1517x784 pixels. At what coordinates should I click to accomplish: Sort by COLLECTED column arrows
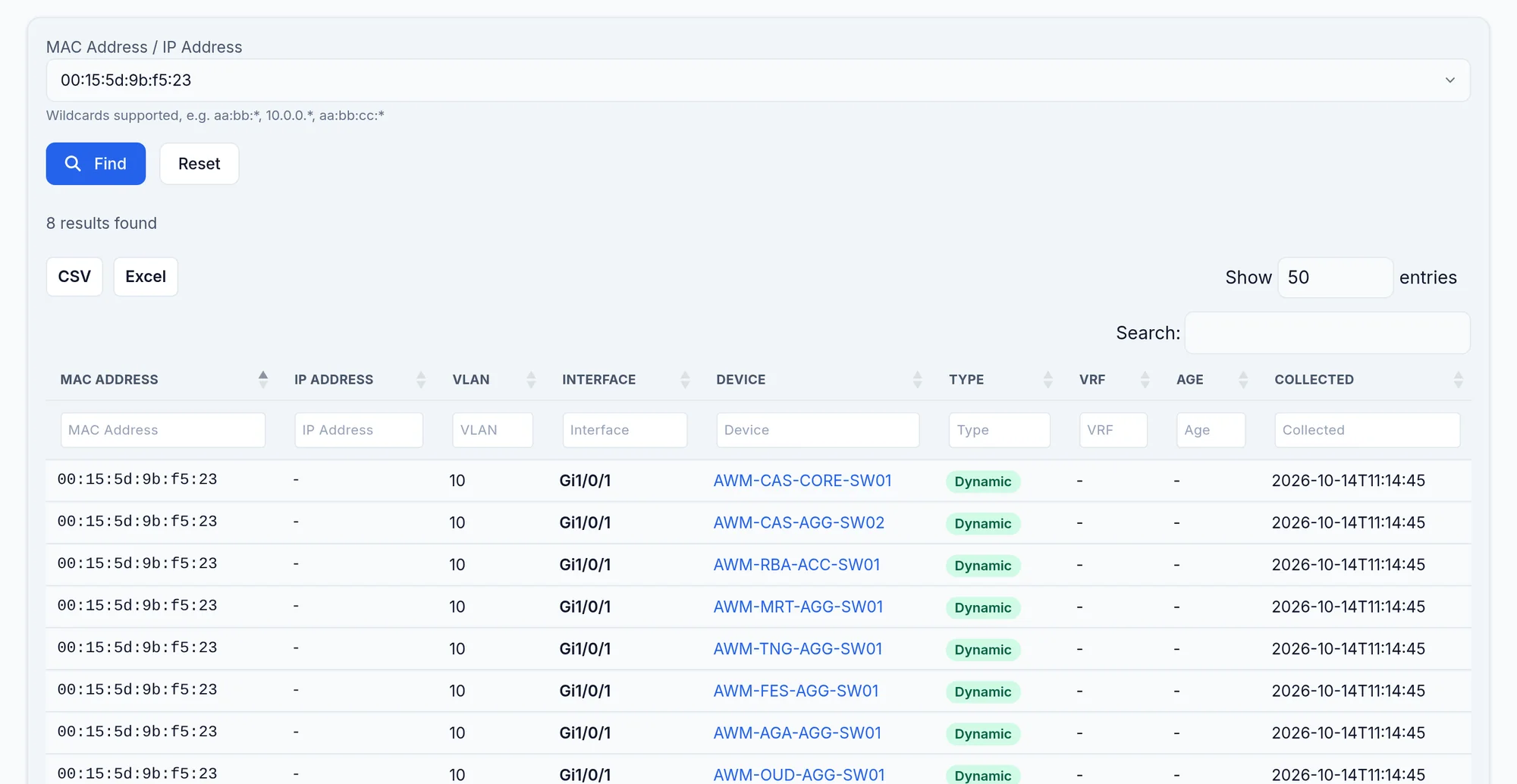coord(1458,379)
